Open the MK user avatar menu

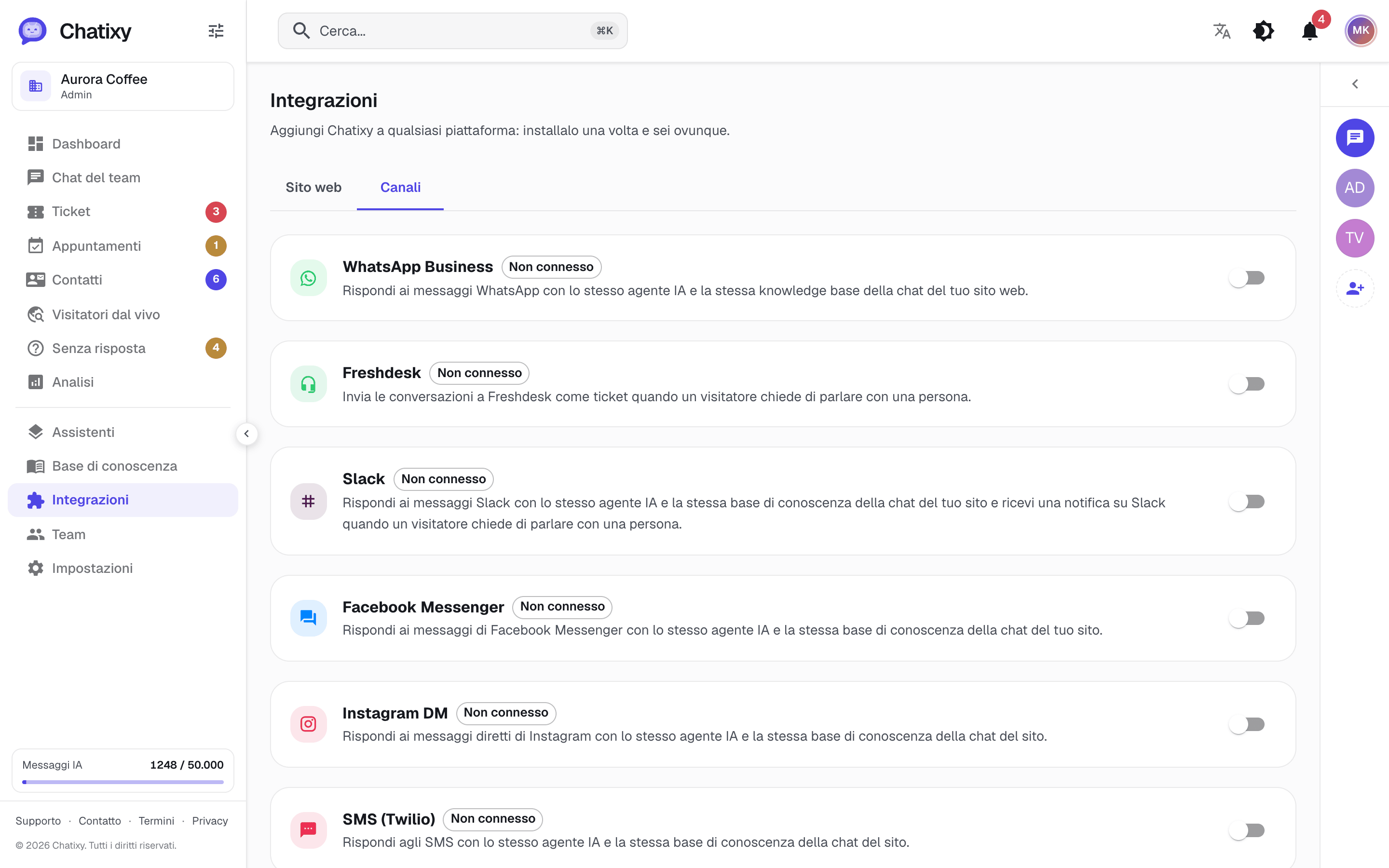(x=1360, y=30)
